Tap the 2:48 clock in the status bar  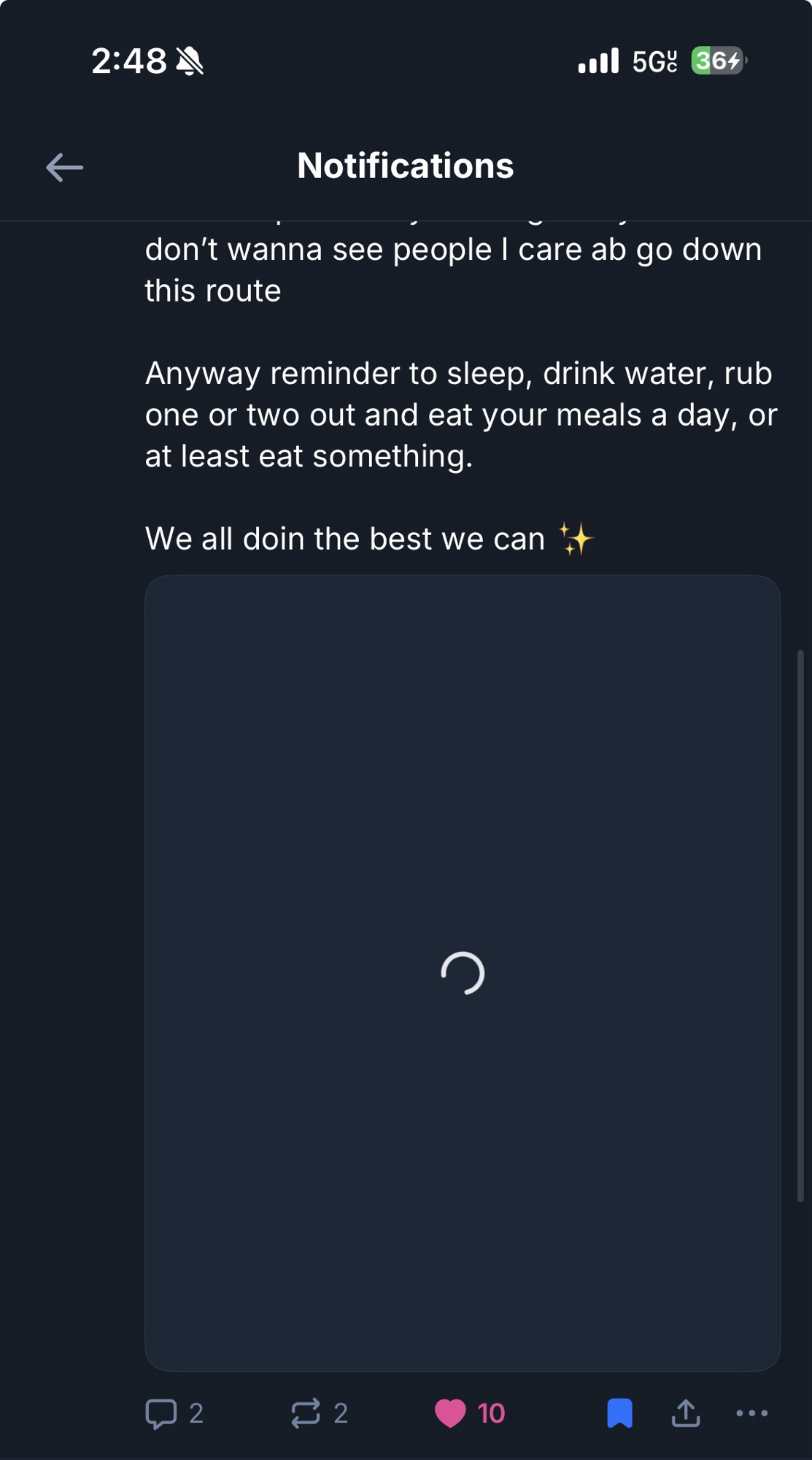[x=128, y=61]
